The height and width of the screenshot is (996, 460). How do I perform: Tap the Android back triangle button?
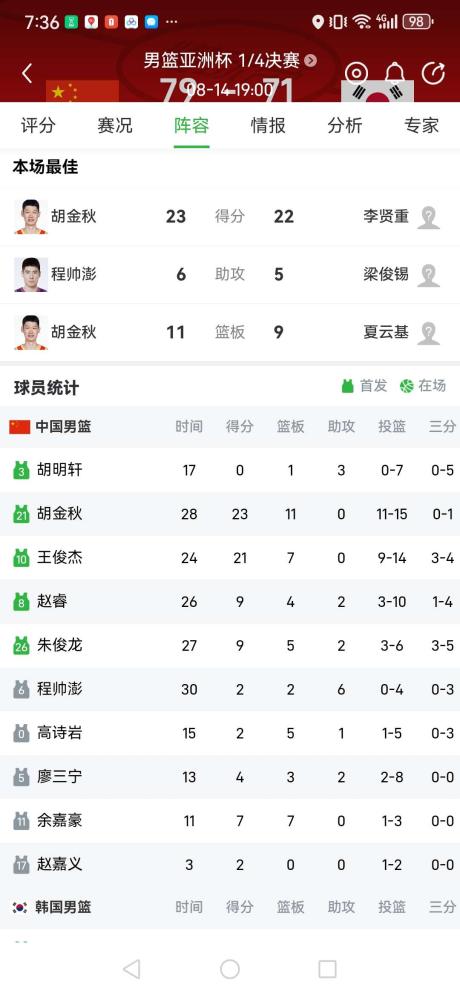click(132, 969)
